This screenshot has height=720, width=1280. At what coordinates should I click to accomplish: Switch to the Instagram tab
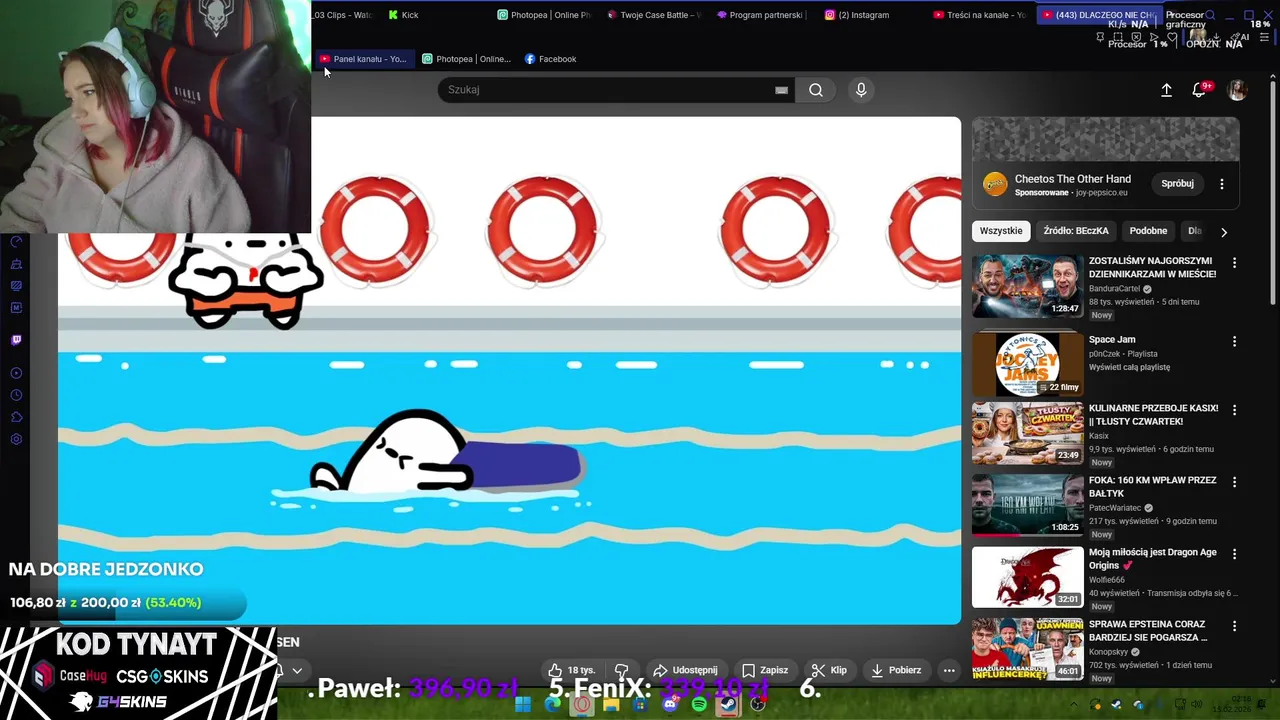click(858, 15)
